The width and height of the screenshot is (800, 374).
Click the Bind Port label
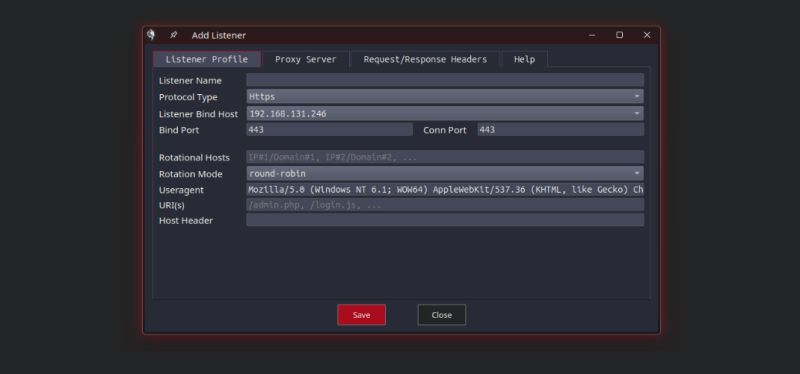click(179, 130)
